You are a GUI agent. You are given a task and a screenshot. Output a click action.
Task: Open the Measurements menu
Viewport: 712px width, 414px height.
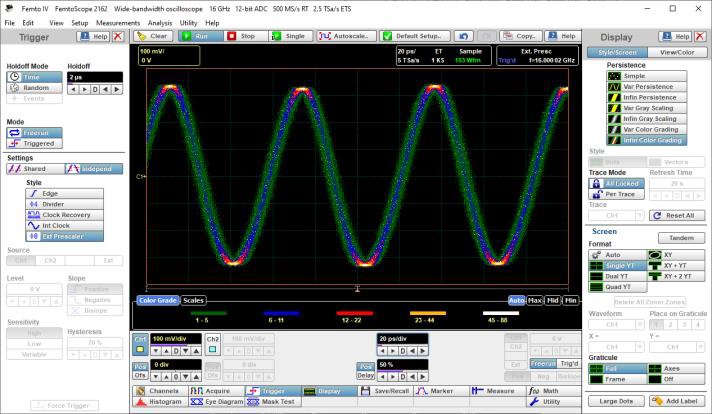118,22
